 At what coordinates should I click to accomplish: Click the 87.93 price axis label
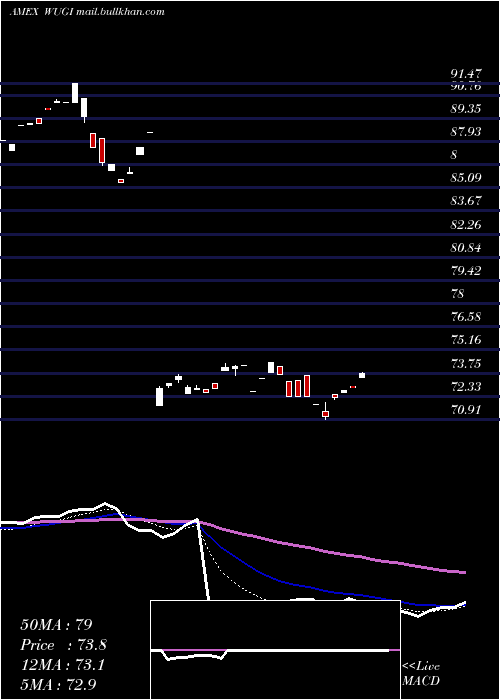466,132
